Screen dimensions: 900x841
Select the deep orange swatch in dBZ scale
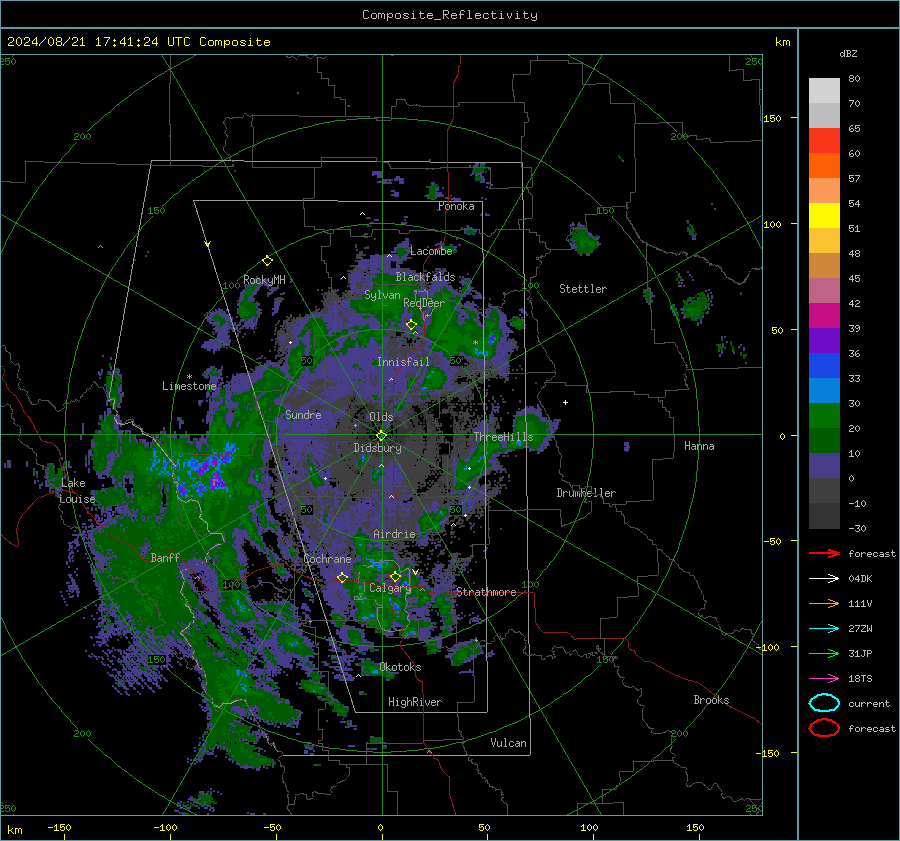824,165
